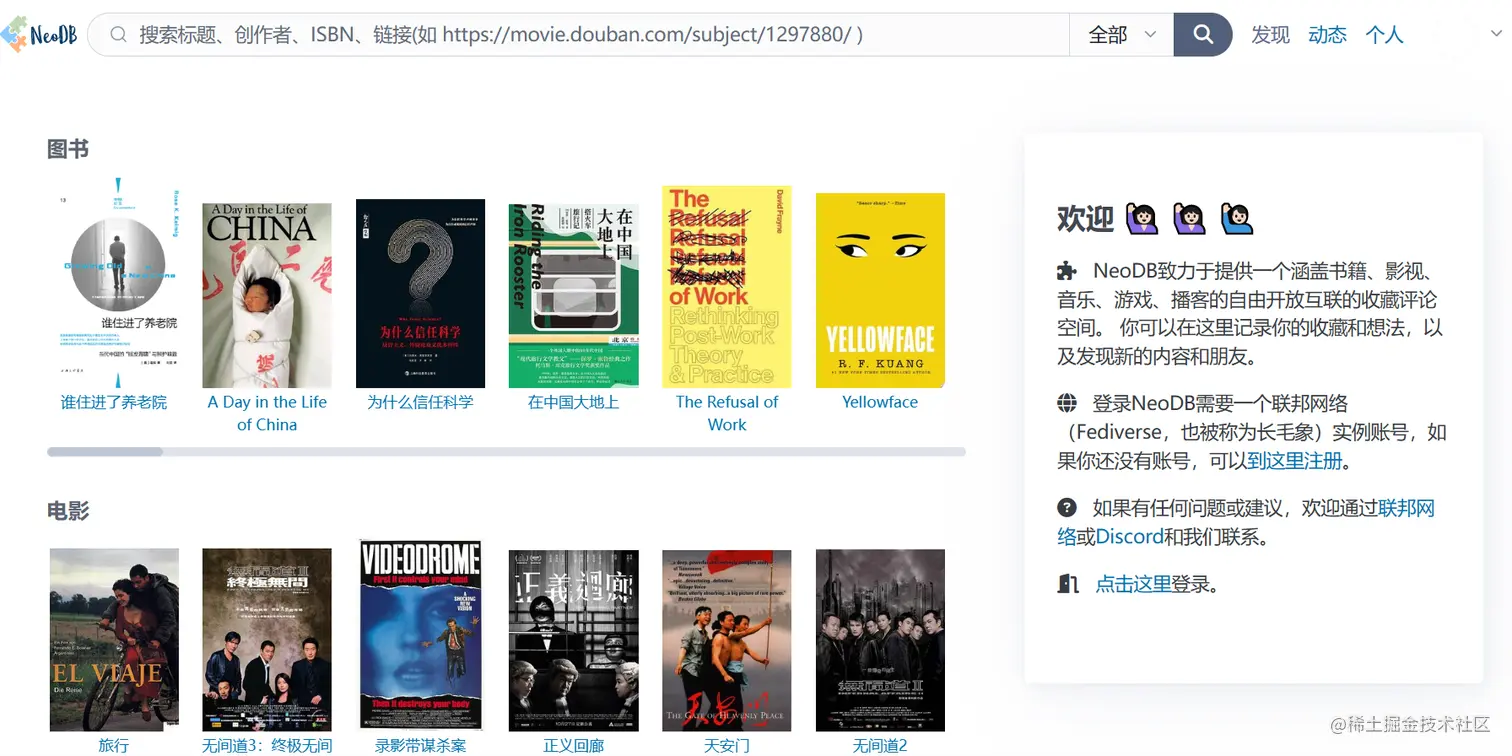1512x756 pixels.
Task: Click the puzzle piece icon in welcome panel
Action: 1067,270
